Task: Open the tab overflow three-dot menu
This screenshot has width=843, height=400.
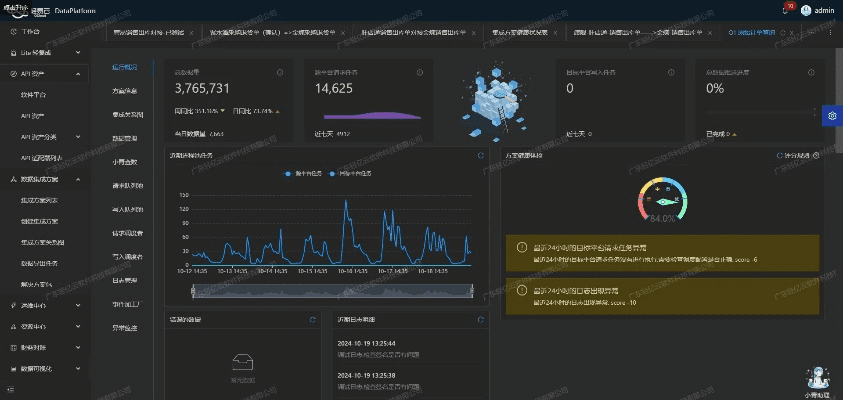Action: pos(831,32)
